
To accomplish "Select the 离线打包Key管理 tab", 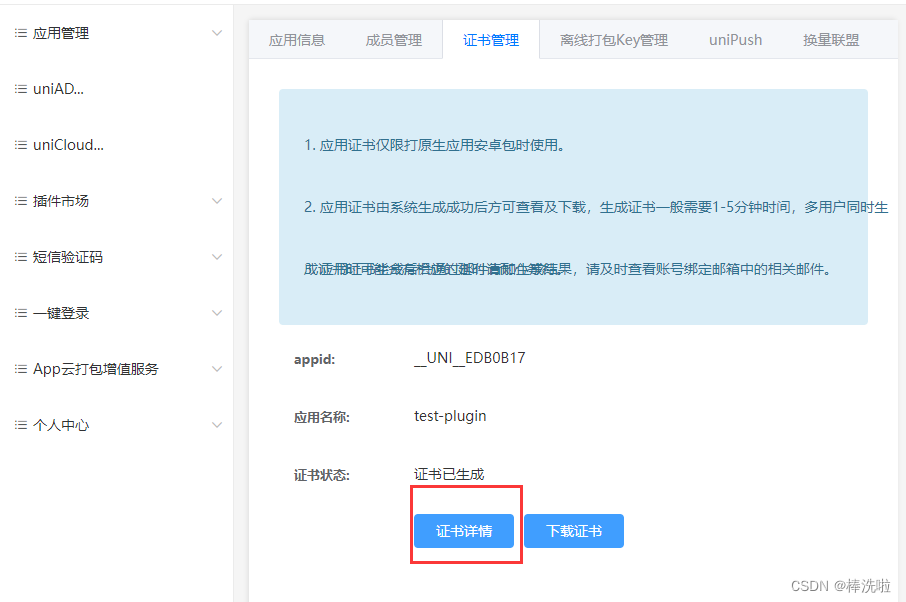I will [x=613, y=40].
